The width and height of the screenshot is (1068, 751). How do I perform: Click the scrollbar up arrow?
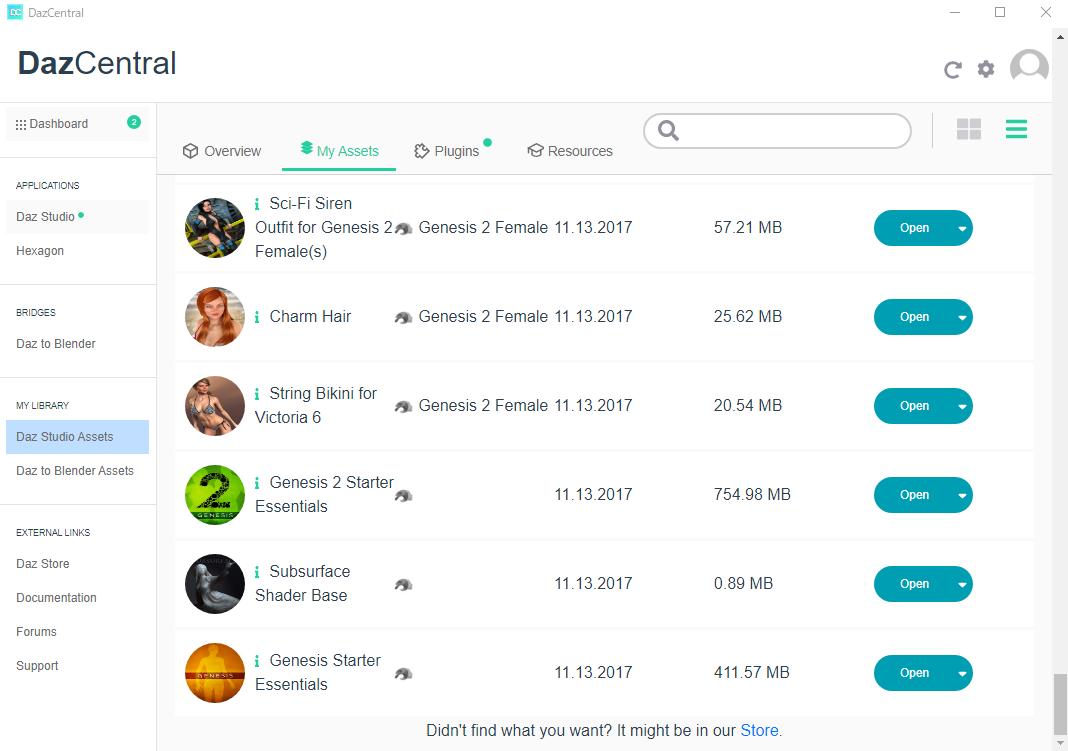click(x=1060, y=36)
